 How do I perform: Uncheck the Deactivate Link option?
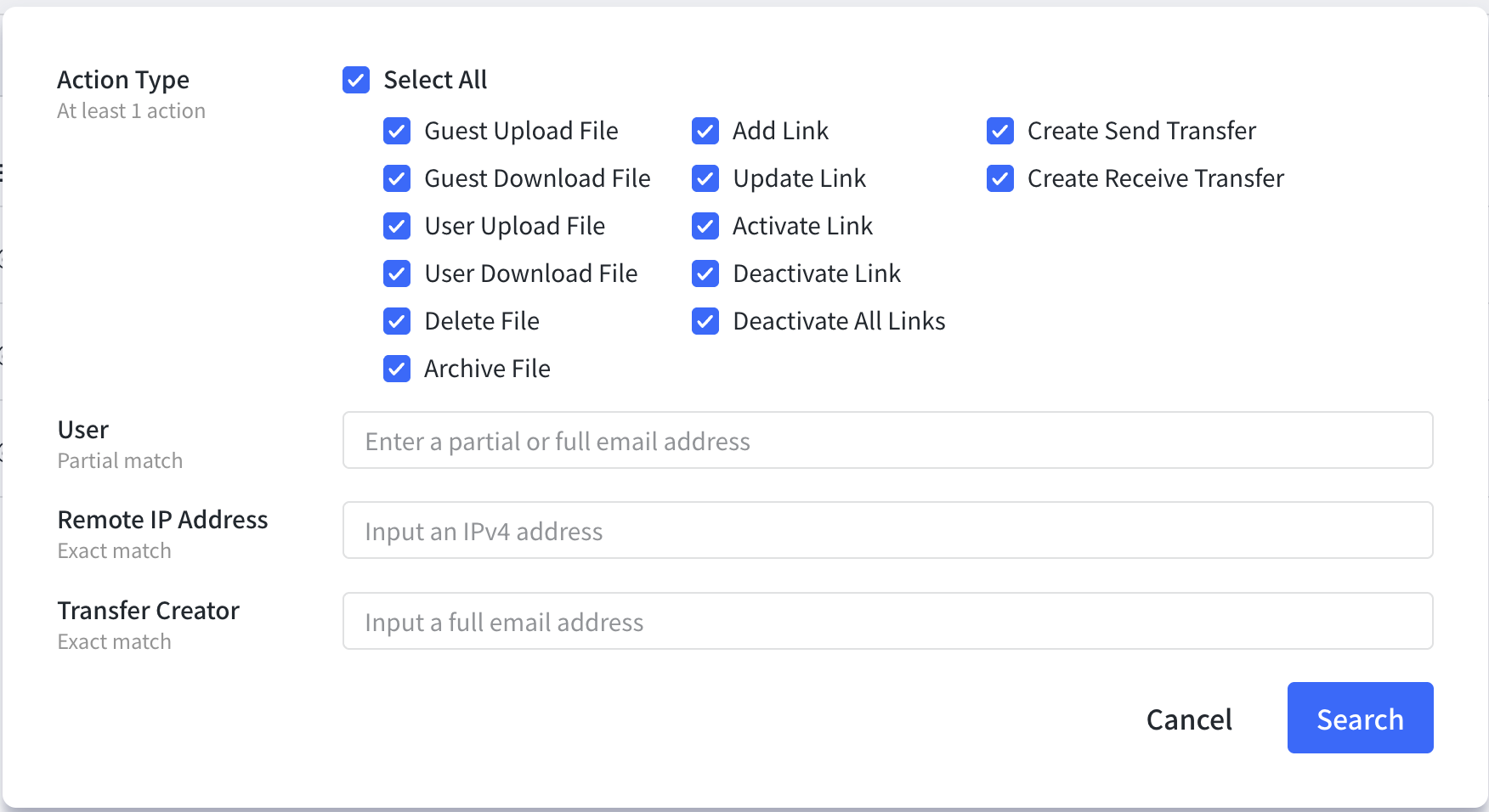(705, 273)
